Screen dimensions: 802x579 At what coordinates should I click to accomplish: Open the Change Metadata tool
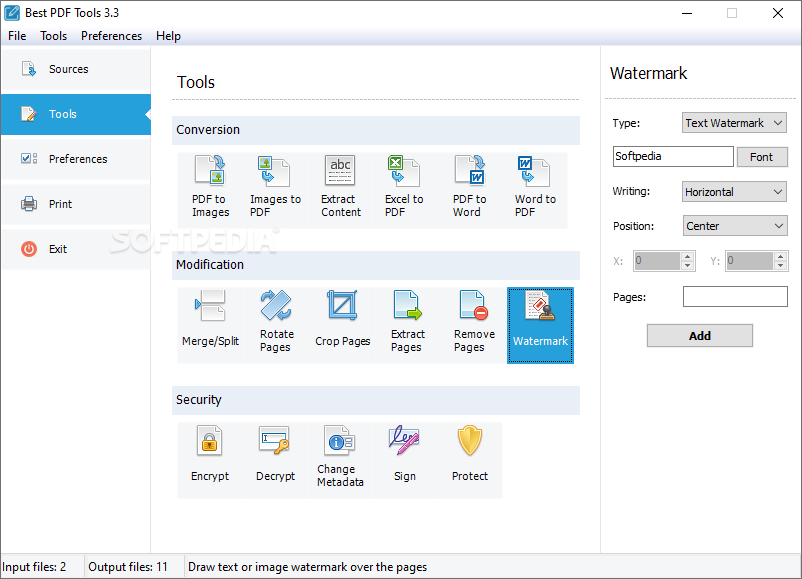pyautogui.click(x=340, y=460)
